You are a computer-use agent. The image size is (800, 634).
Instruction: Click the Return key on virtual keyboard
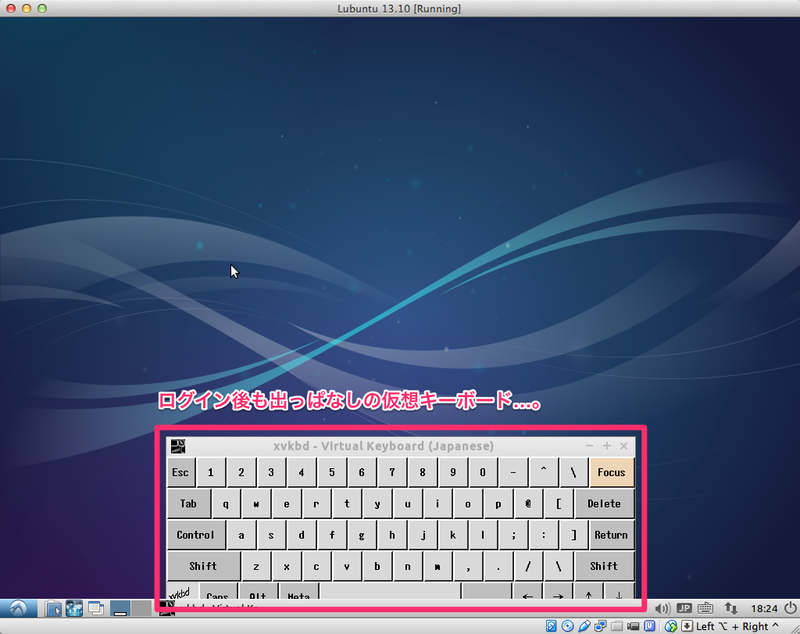click(611, 535)
